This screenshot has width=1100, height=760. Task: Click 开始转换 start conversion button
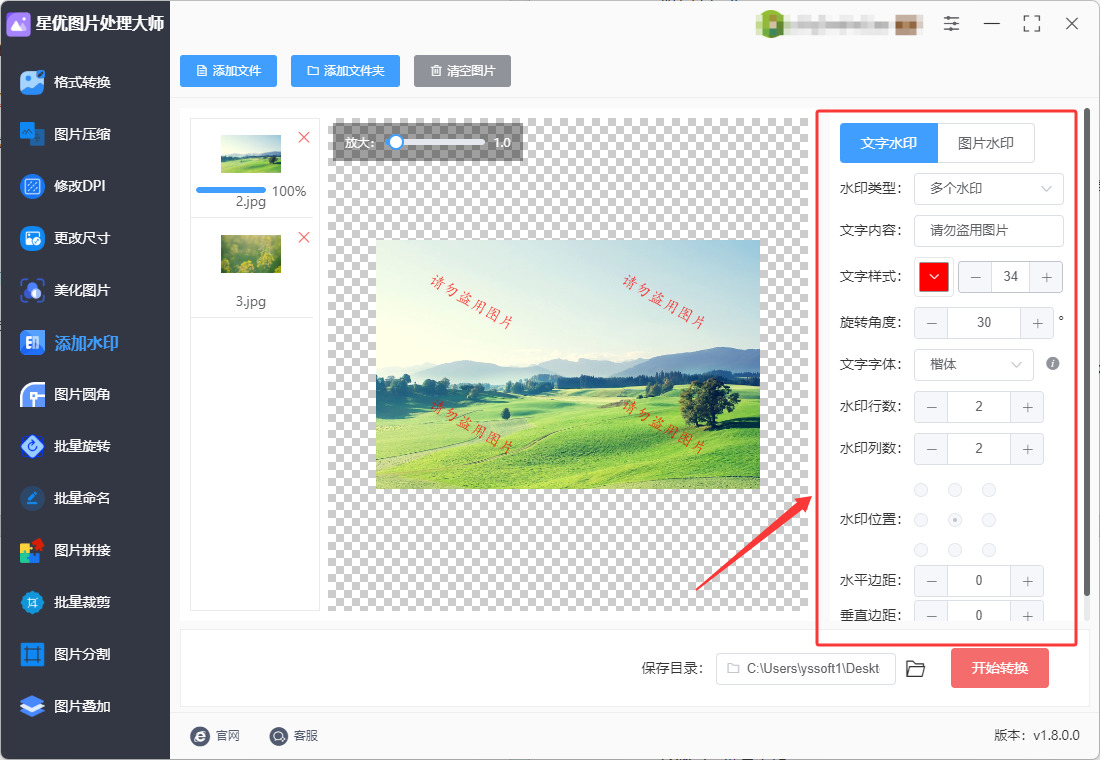tap(1000, 668)
